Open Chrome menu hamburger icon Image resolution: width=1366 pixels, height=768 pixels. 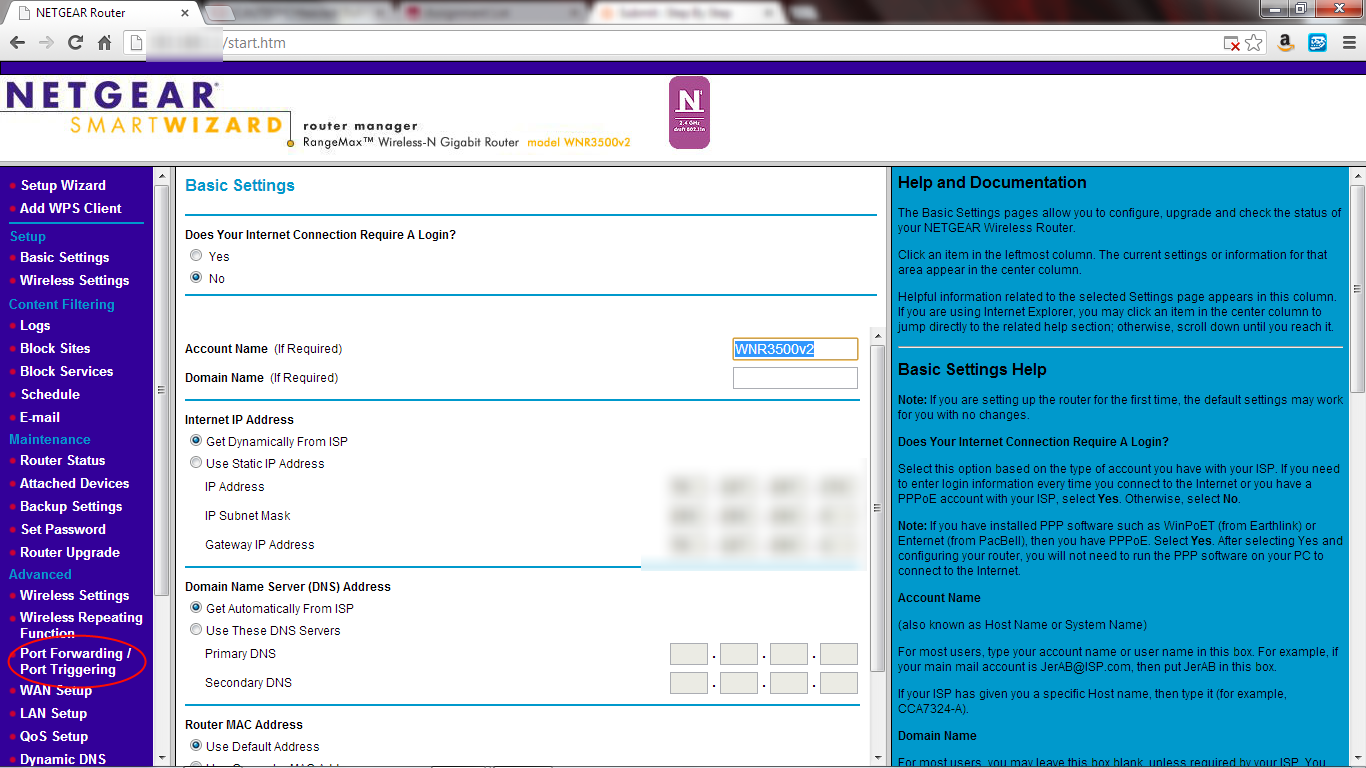click(x=1347, y=43)
